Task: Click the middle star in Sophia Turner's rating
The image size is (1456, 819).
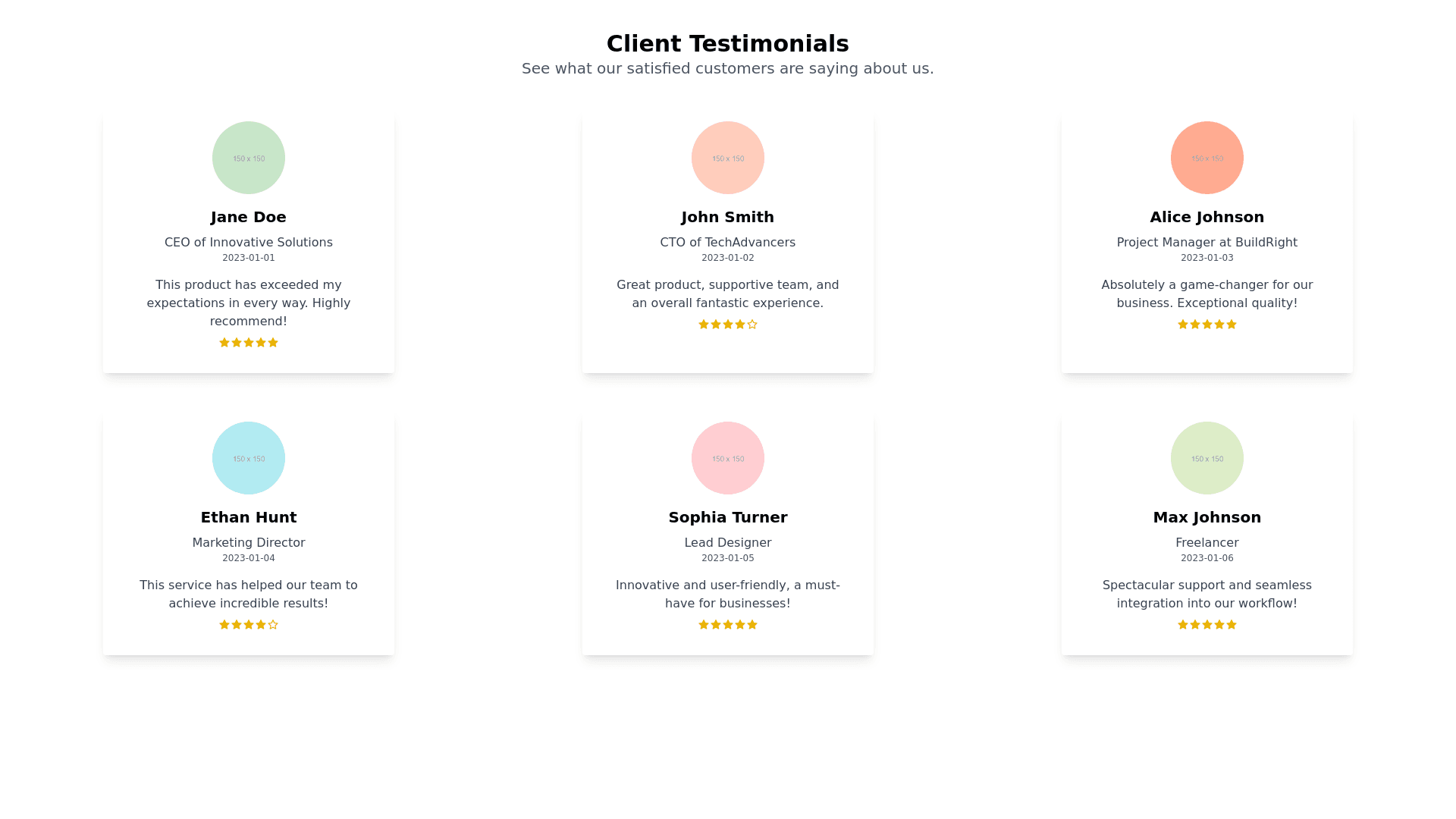Action: [x=728, y=625]
